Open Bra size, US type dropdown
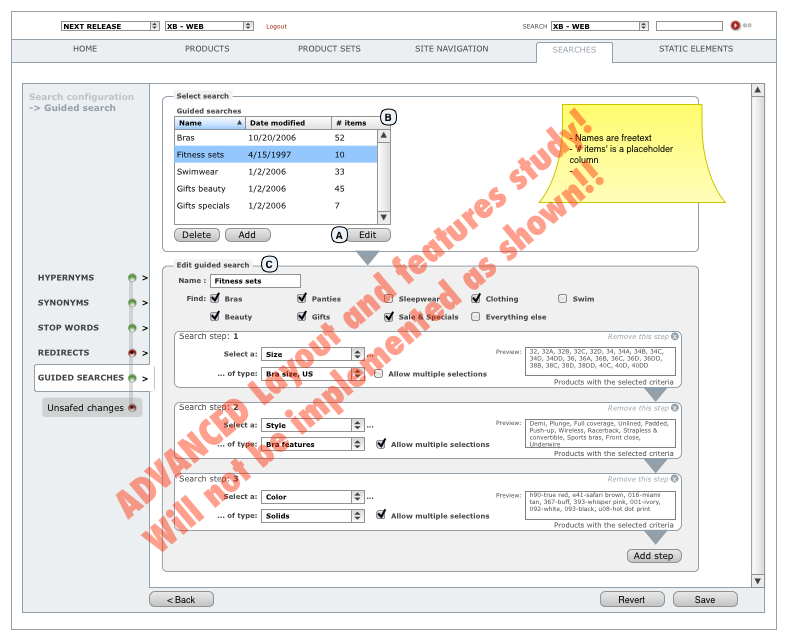 tap(313, 374)
